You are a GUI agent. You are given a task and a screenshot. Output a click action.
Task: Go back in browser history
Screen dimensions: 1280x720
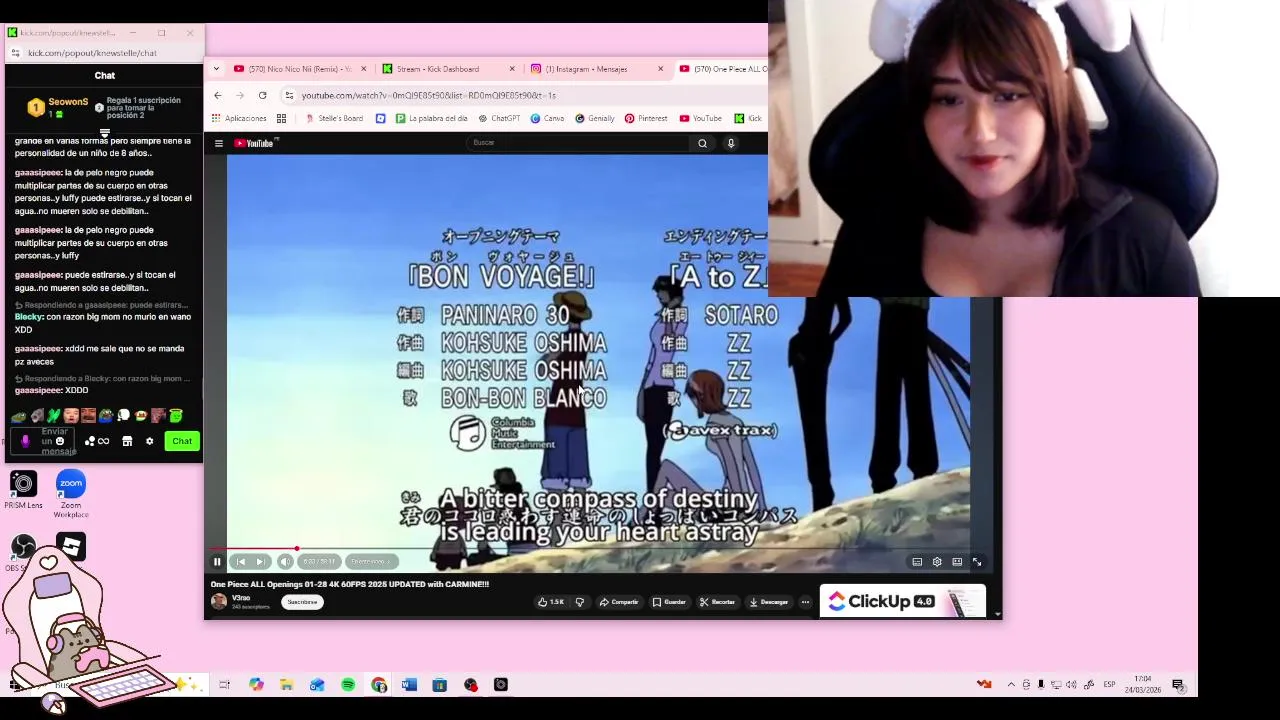(x=218, y=95)
